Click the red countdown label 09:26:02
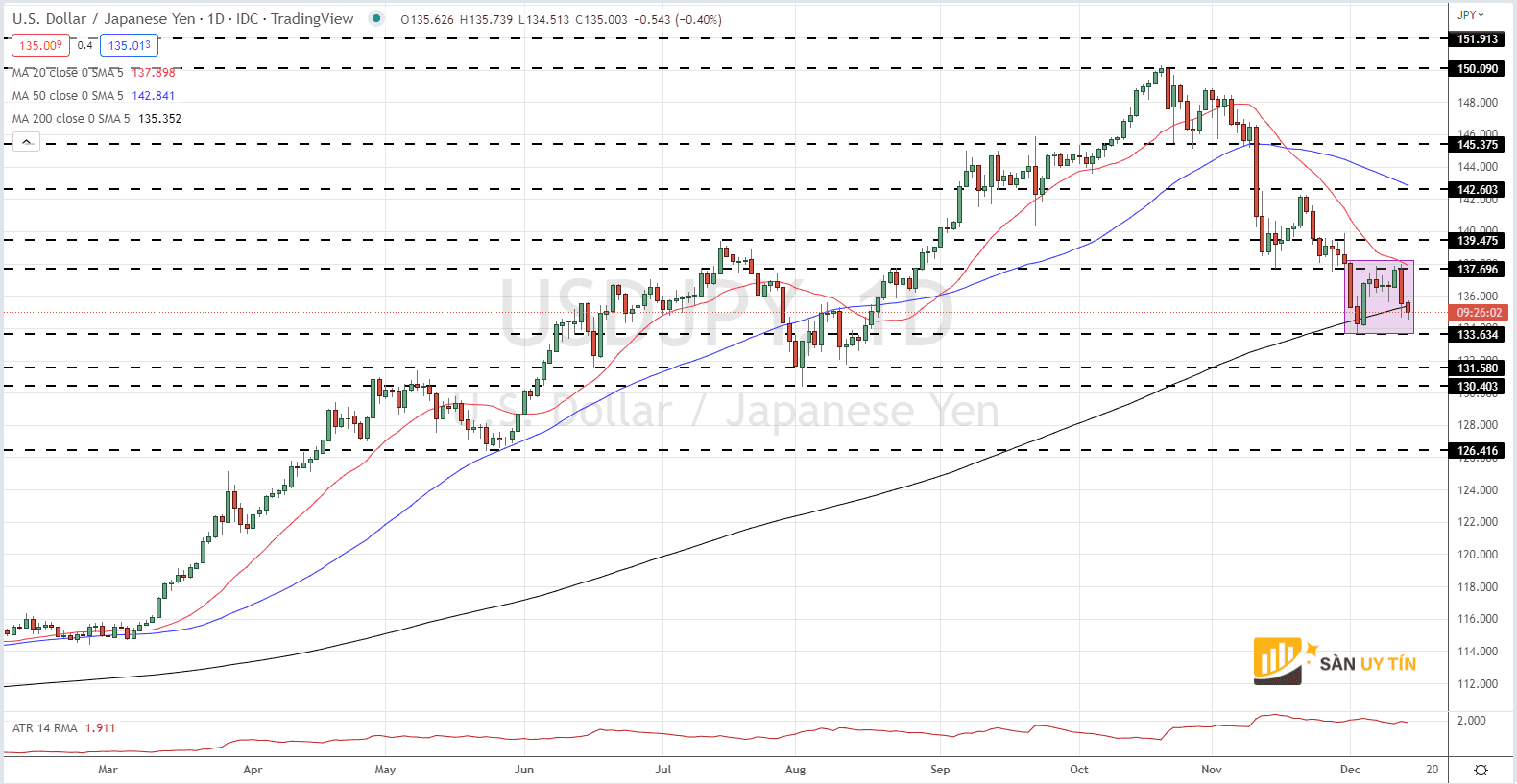This screenshot has height=784, width=1517. [1479, 313]
